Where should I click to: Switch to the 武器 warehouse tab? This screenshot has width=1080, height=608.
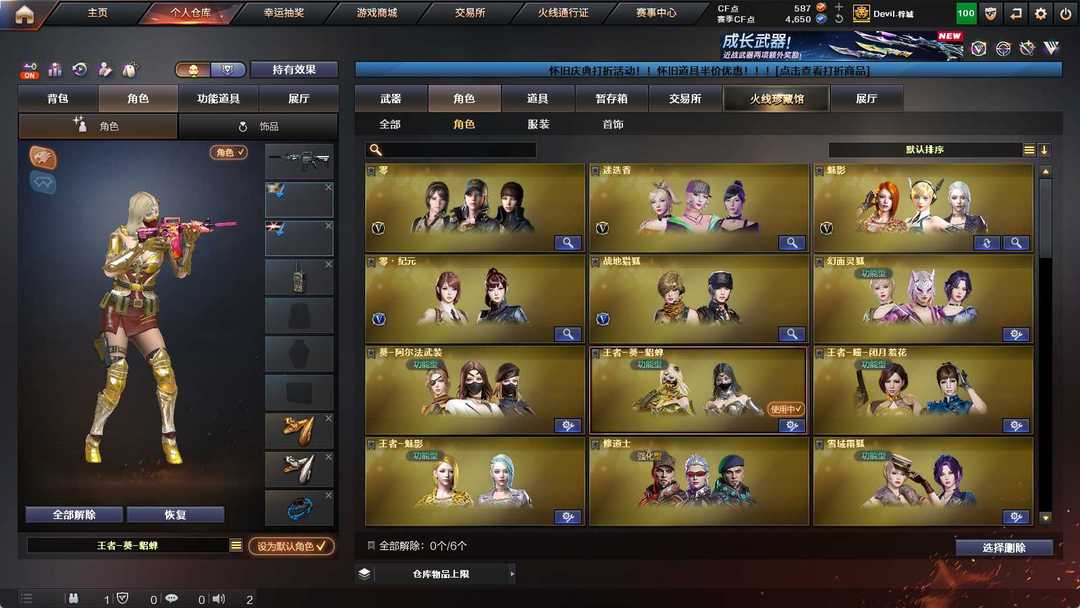pyautogui.click(x=391, y=98)
